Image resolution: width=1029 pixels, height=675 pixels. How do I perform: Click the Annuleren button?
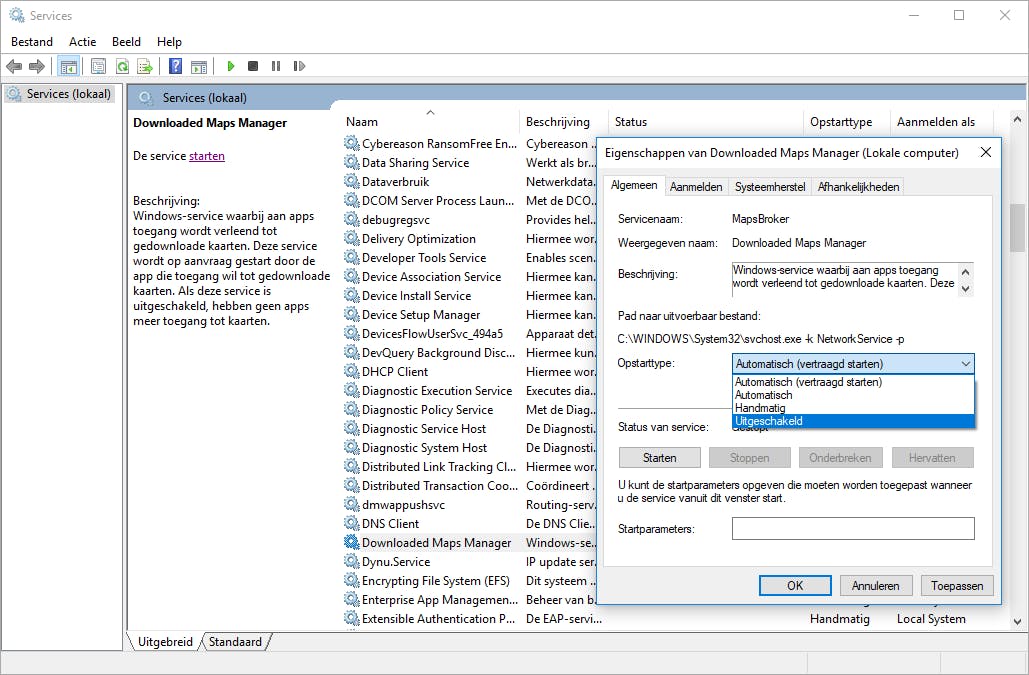point(875,586)
